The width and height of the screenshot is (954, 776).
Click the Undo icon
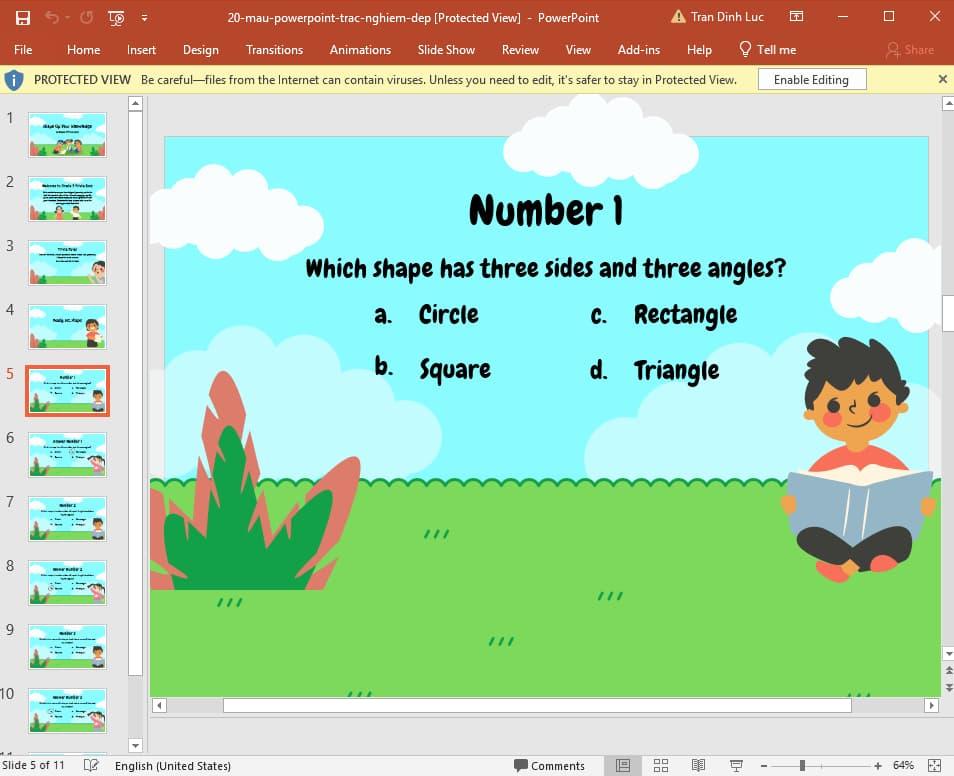(x=52, y=17)
